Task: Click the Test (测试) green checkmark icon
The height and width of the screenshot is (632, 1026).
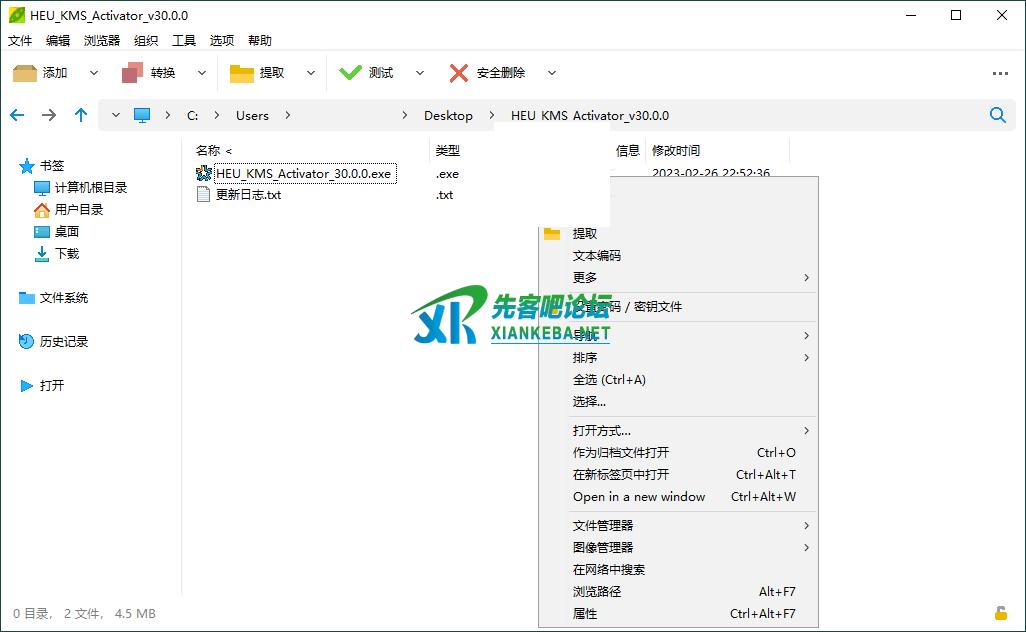Action: click(x=350, y=73)
